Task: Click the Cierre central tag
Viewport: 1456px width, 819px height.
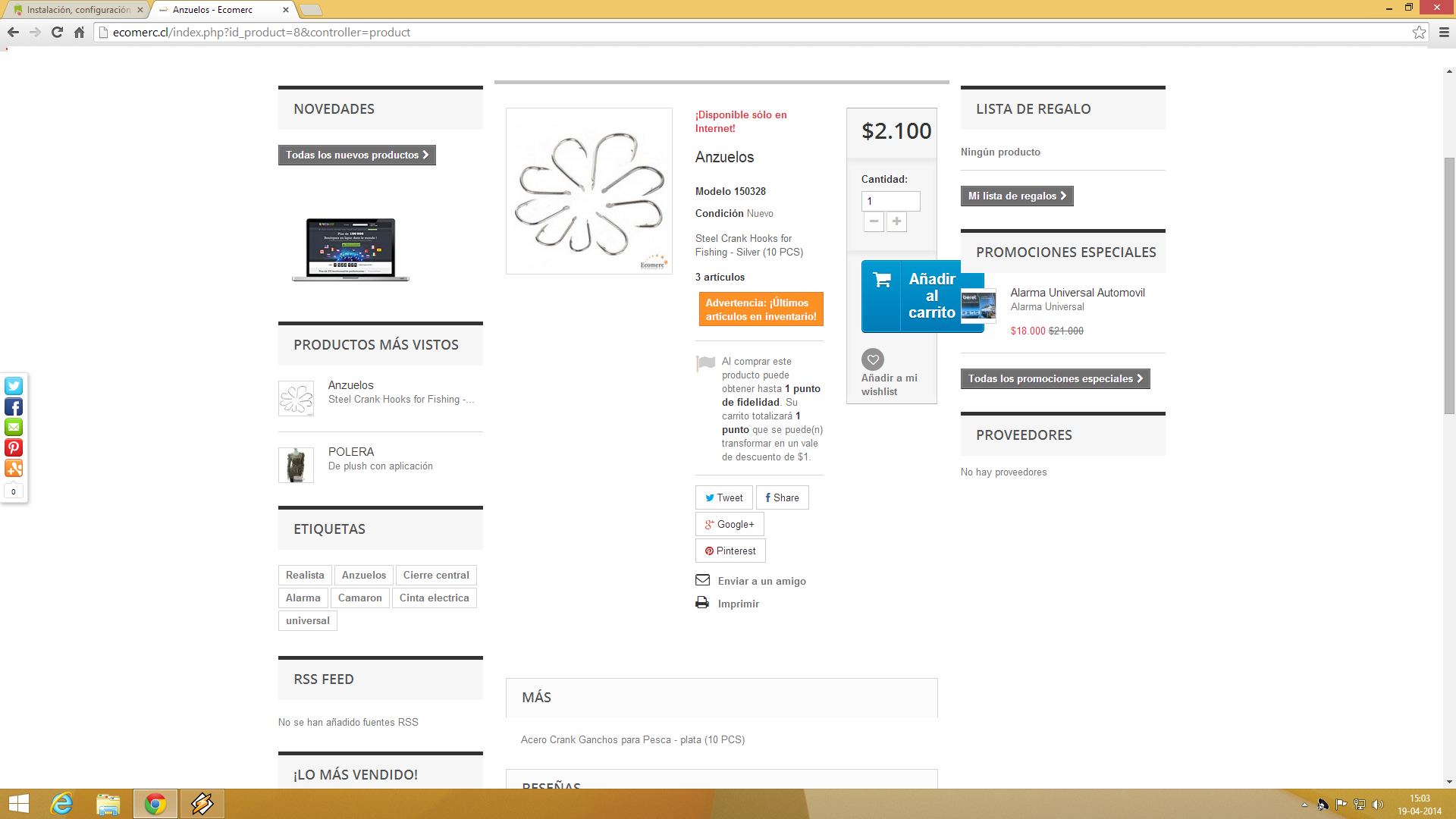Action: tap(435, 575)
